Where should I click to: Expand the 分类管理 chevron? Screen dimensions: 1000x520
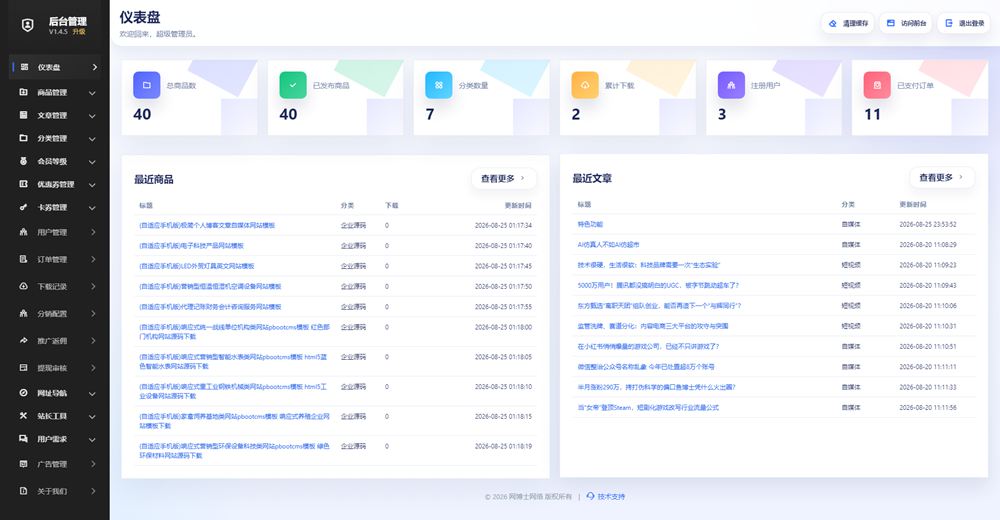point(92,139)
